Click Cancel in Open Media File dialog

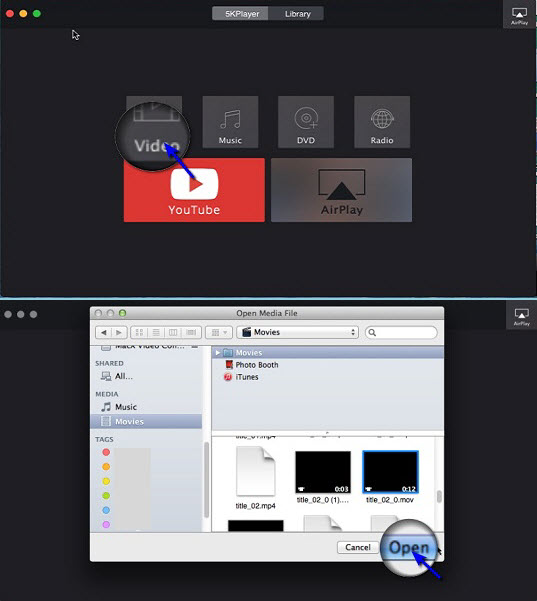point(358,547)
